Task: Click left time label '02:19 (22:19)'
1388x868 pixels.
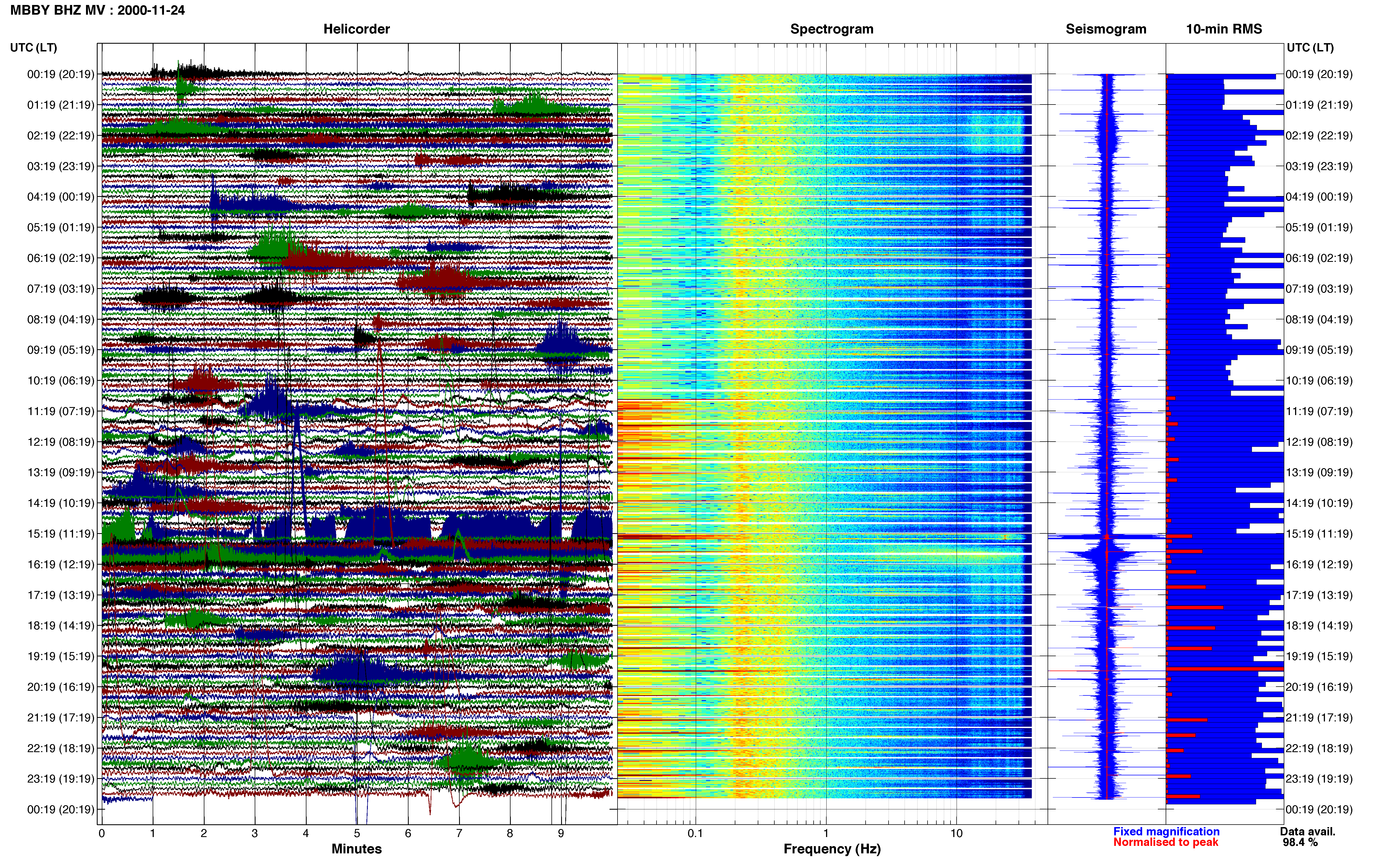Action: tap(61, 135)
